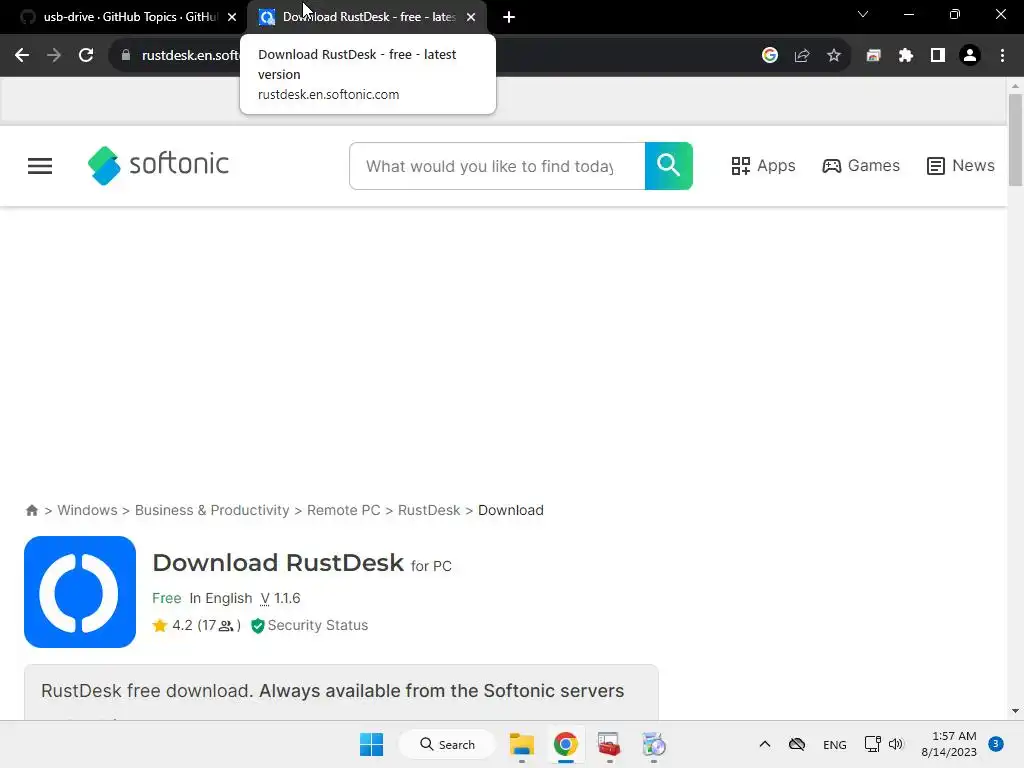The image size is (1024, 768).
Task: Click the address bar URL rustdesk.en.soft
Action: [x=190, y=56]
